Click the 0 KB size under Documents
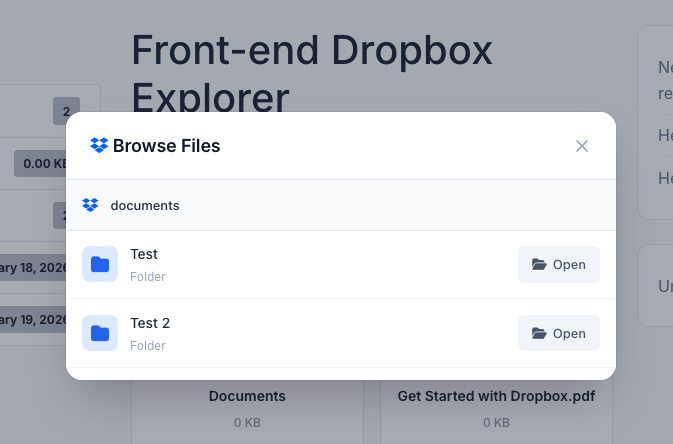The image size is (673, 444). 247,423
